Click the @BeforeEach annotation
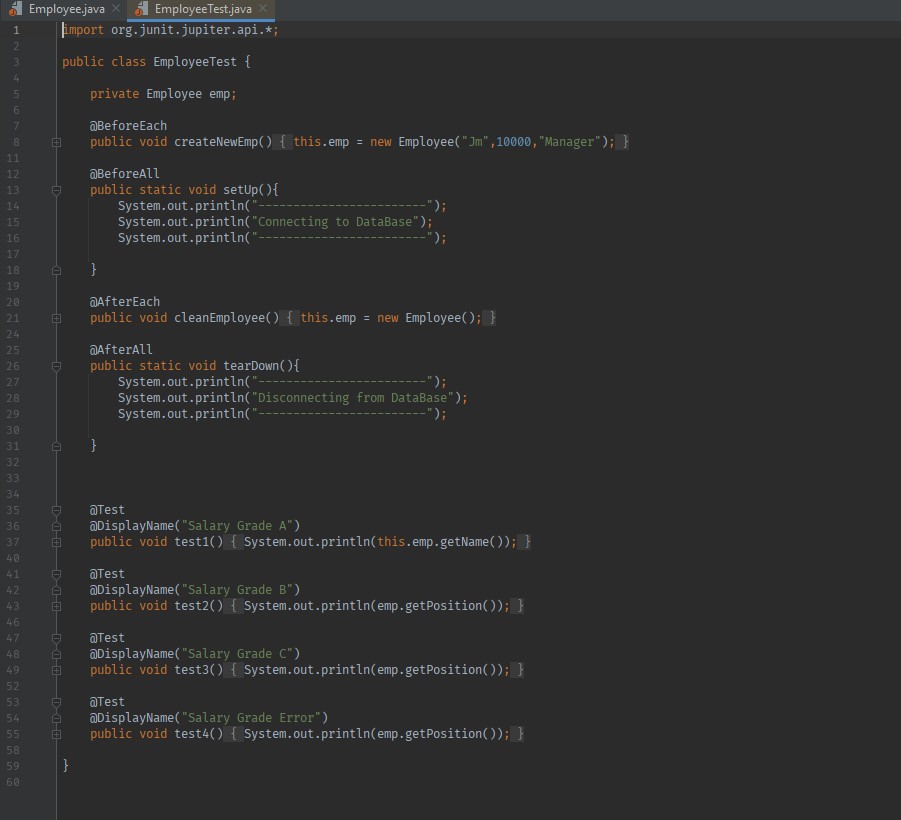 pos(128,126)
